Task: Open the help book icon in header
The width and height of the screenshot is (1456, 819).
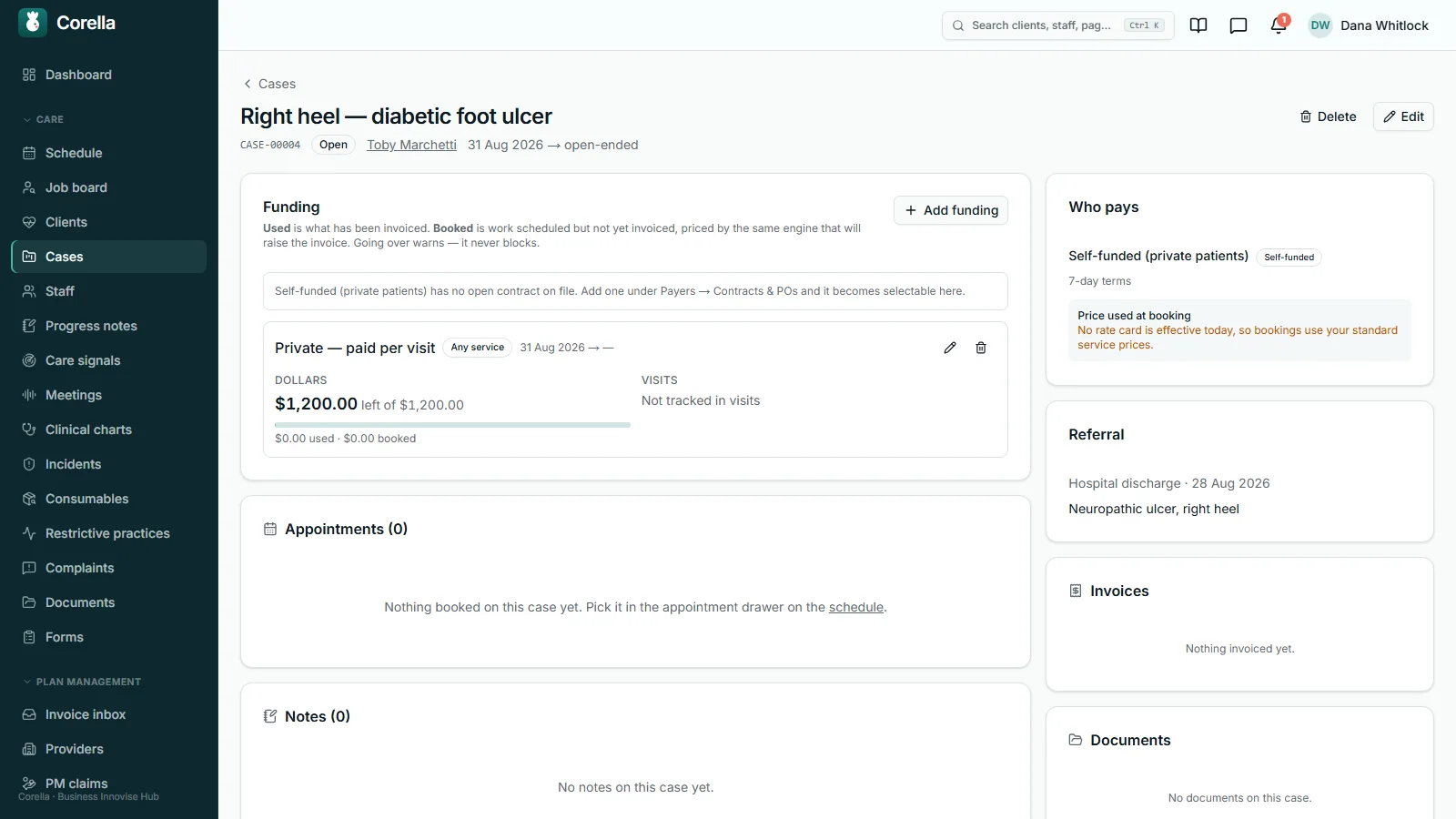Action: click(x=1198, y=25)
